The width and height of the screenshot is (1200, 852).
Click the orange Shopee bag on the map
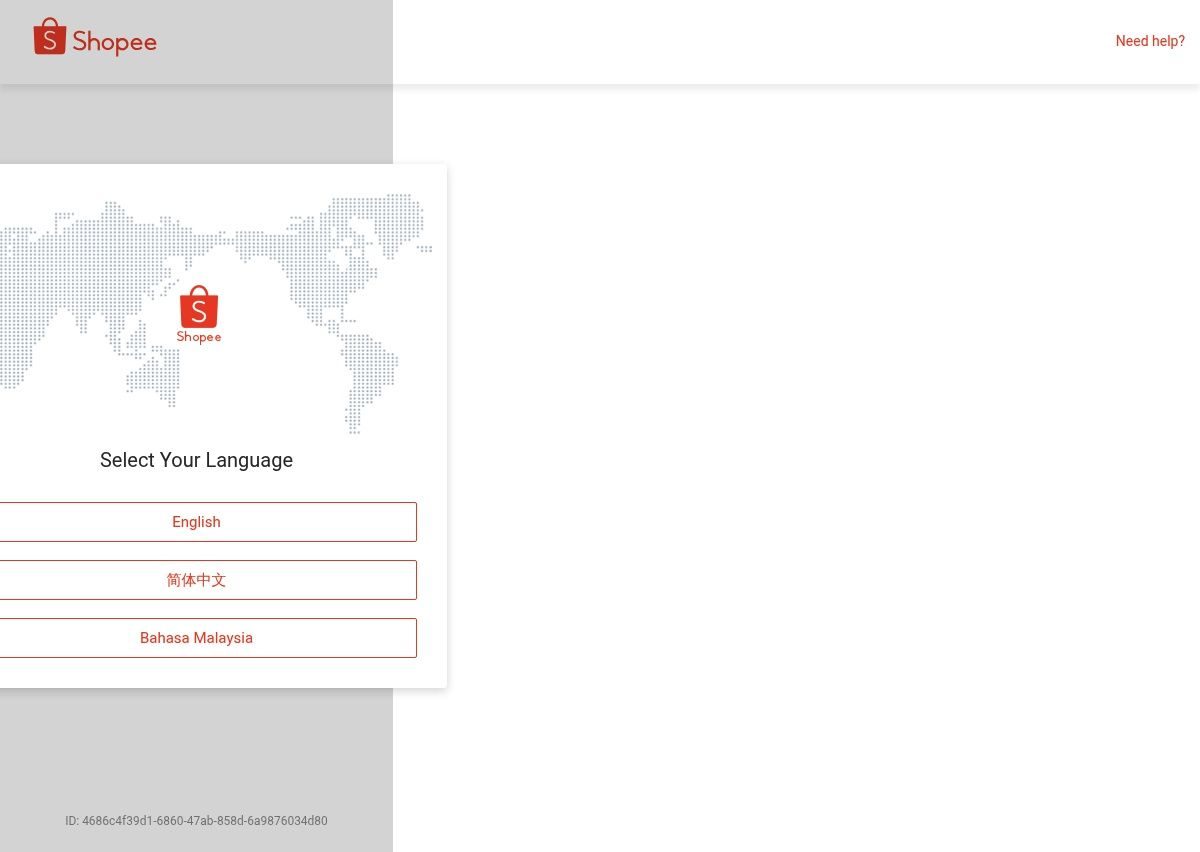[199, 307]
